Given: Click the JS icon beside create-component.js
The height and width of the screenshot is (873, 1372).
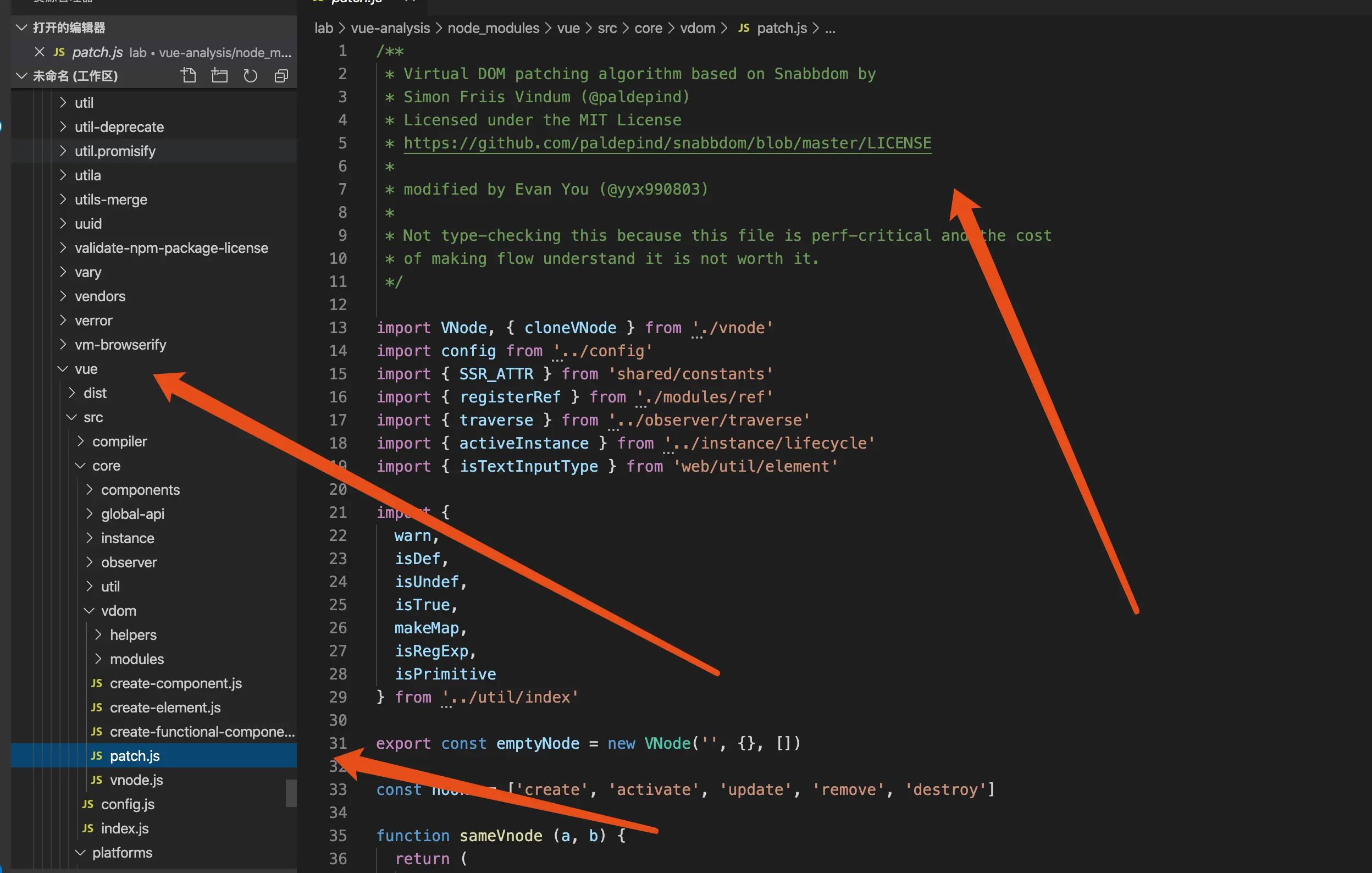Looking at the screenshot, I should click(97, 683).
